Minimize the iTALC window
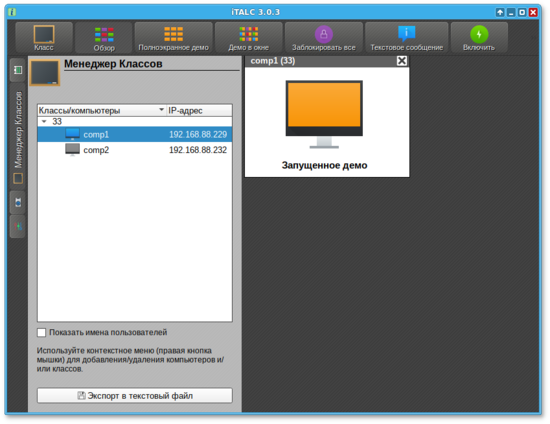This screenshot has height=424, width=550. (511, 13)
